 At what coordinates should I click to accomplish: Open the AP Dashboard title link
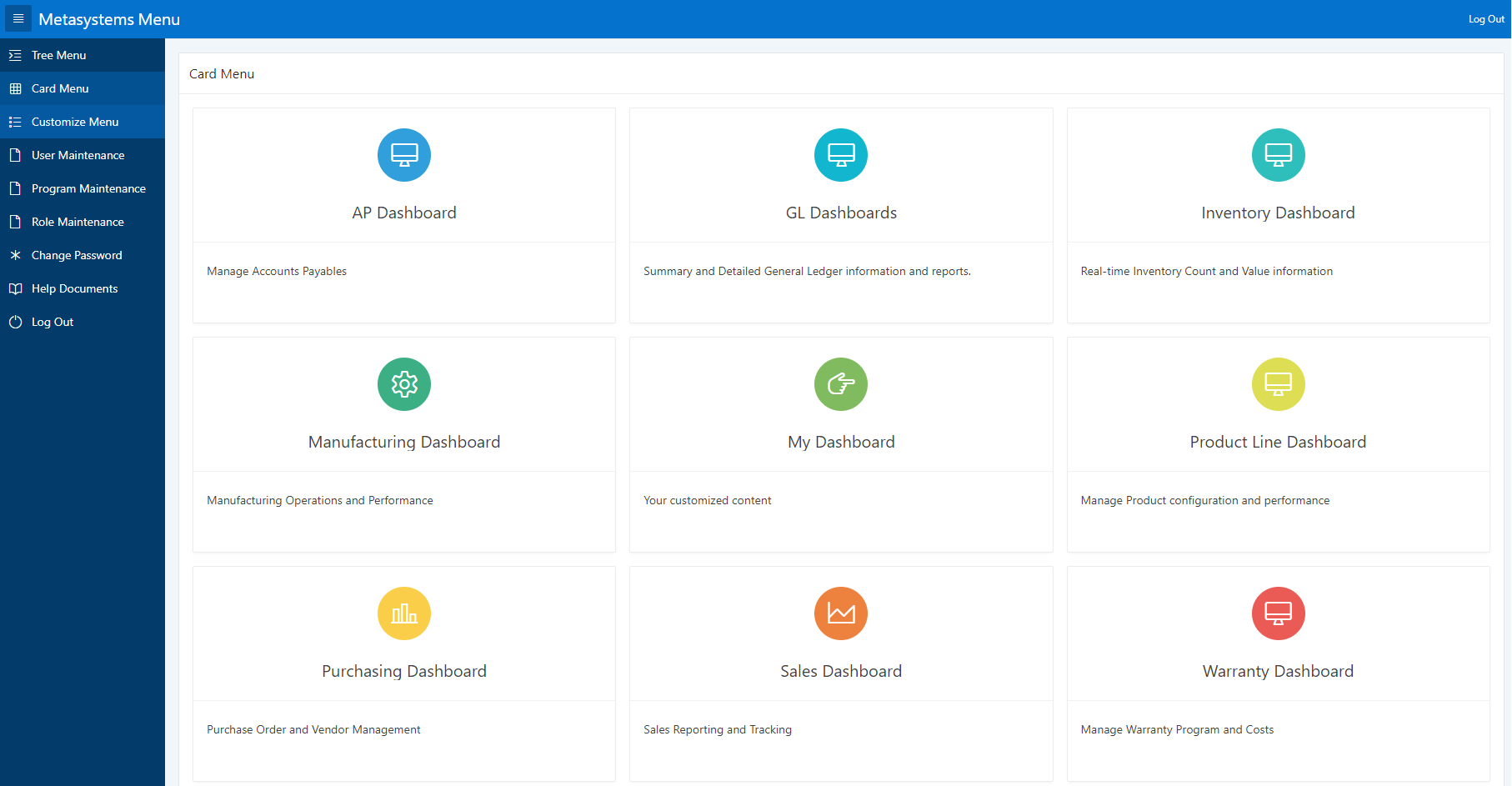click(404, 213)
